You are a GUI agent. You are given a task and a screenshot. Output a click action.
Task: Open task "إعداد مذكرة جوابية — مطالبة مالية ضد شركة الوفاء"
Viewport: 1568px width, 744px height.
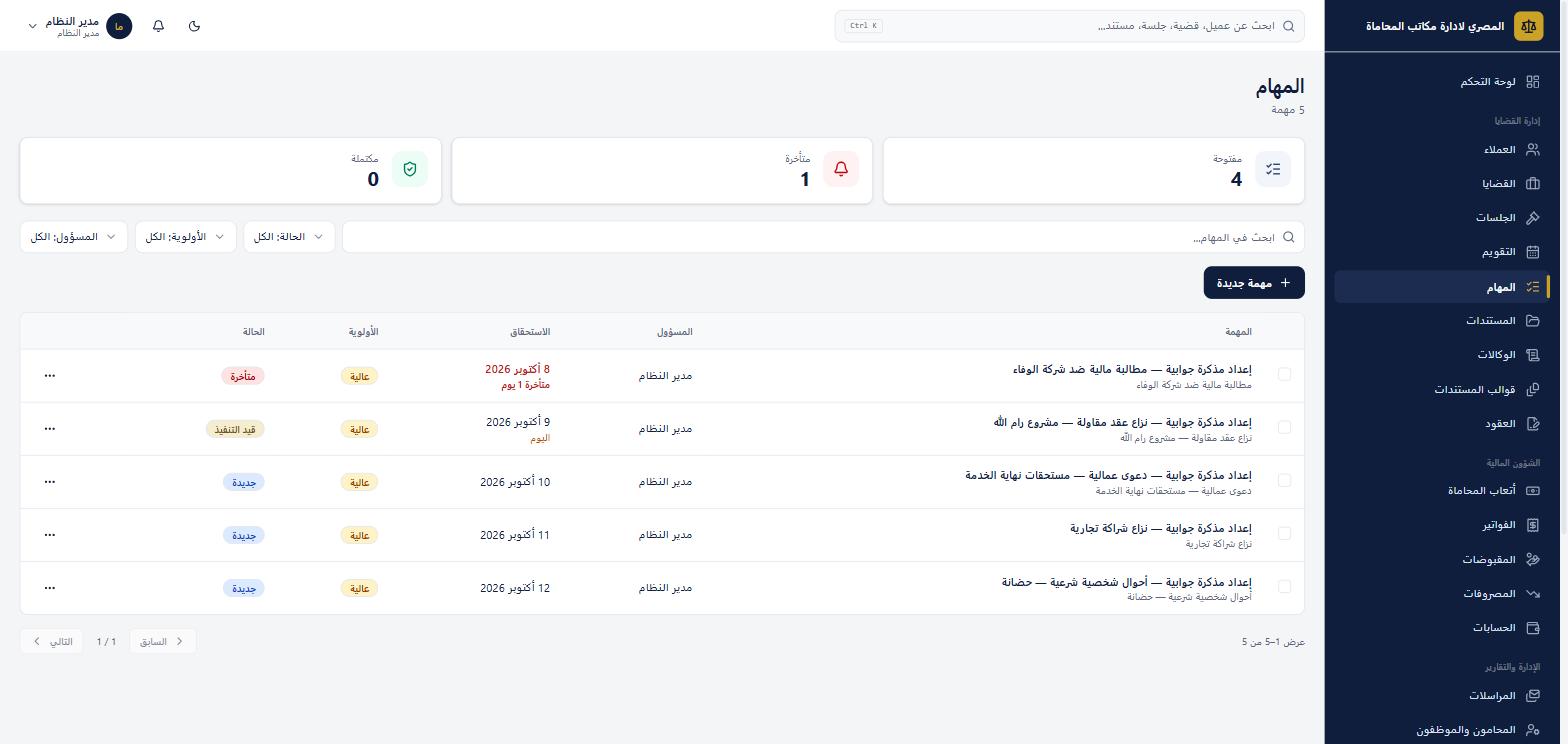1132,370
